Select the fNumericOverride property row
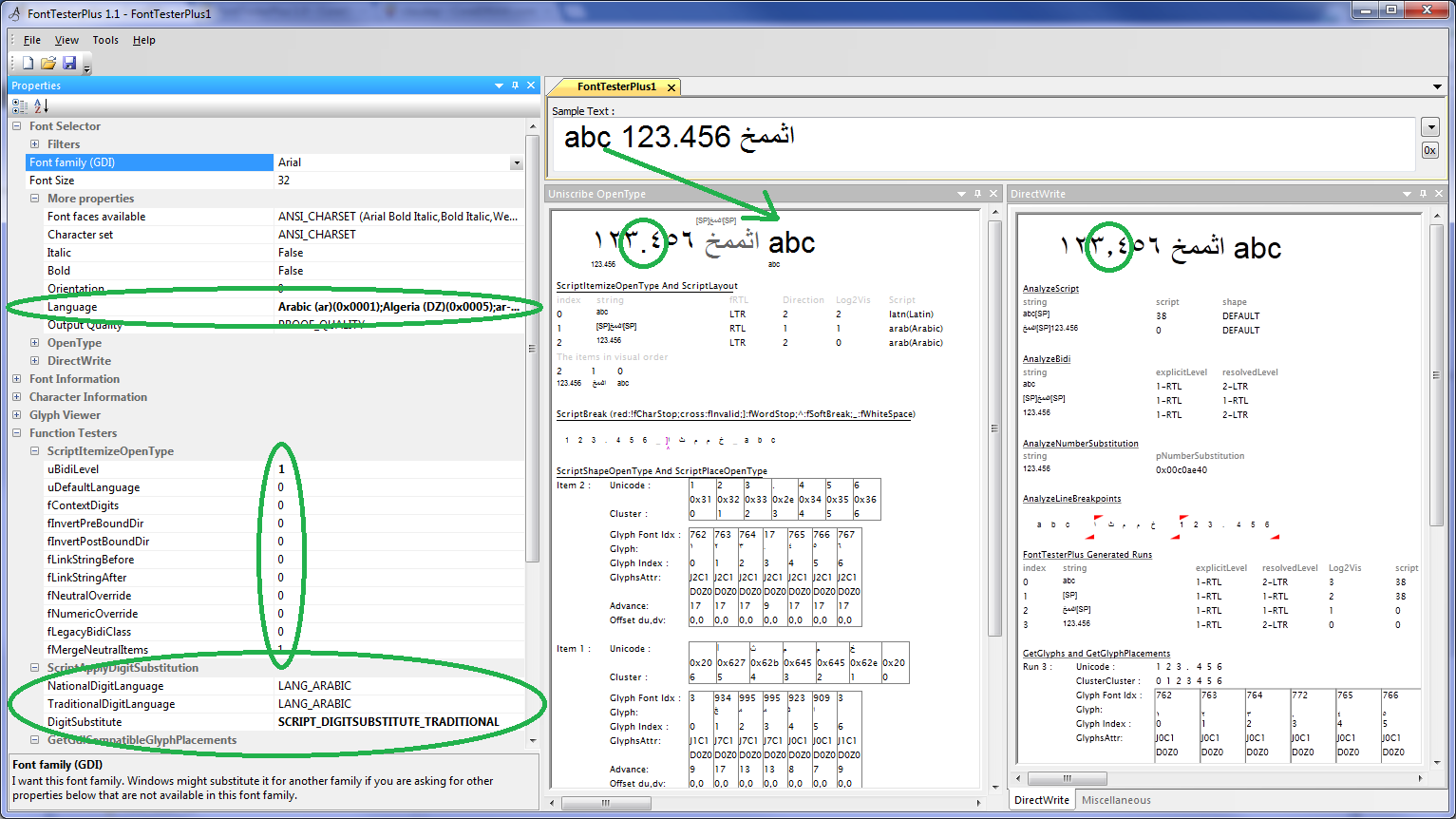Viewport: 1456px width, 819px height. click(x=275, y=614)
